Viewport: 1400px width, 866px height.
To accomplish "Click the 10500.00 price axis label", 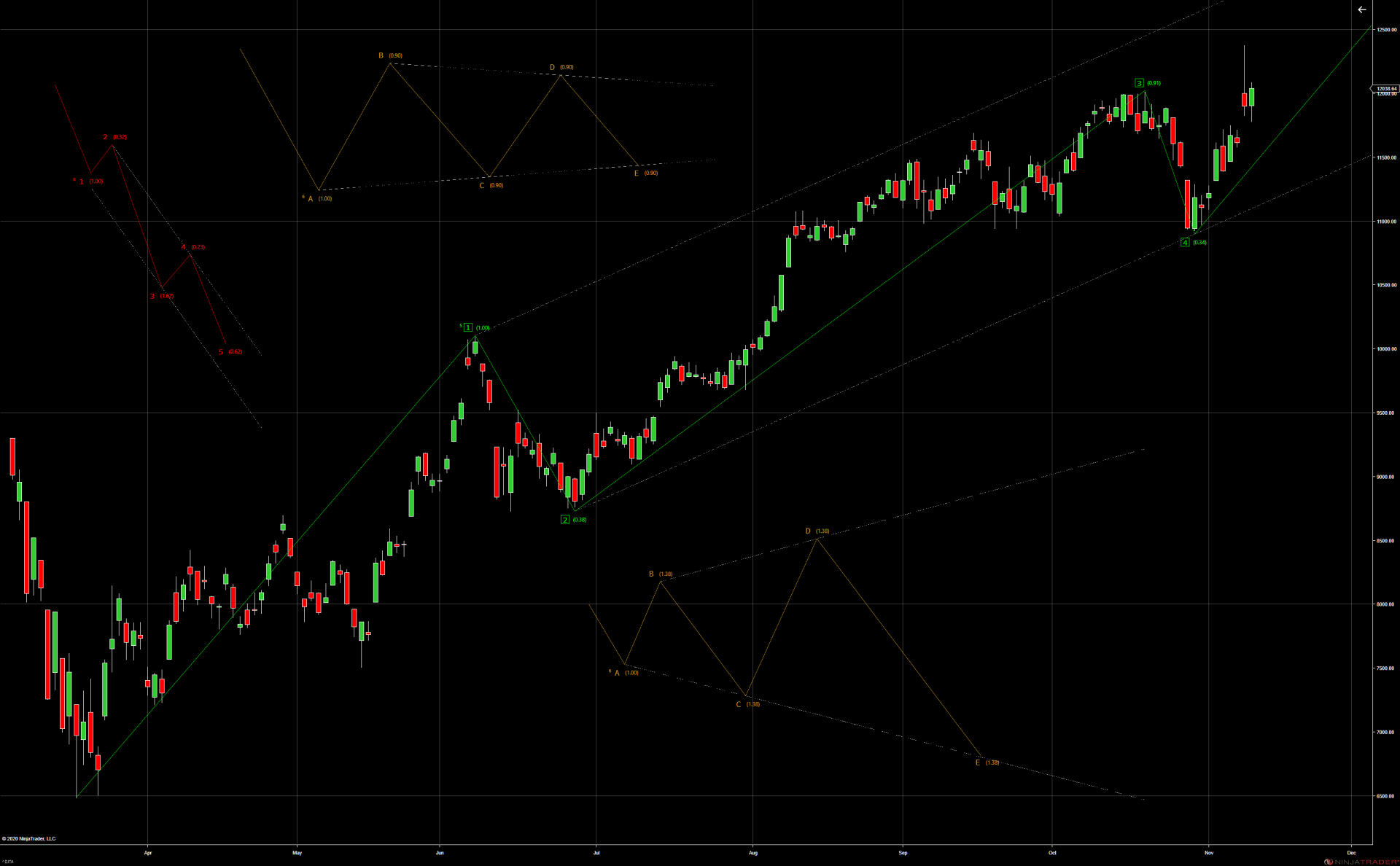I will [x=1386, y=285].
